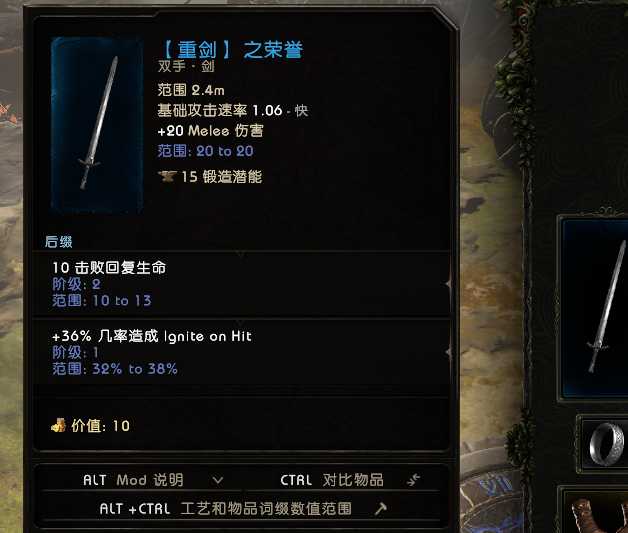Click the chevron next to Mod 说明
The image size is (628, 533).
tap(218, 480)
